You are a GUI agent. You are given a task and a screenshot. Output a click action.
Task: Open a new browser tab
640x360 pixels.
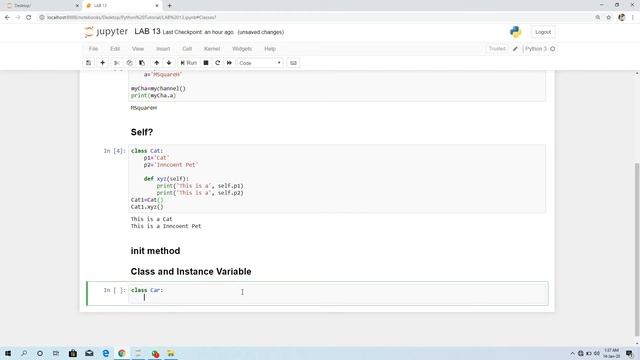pyautogui.click(x=169, y=6)
